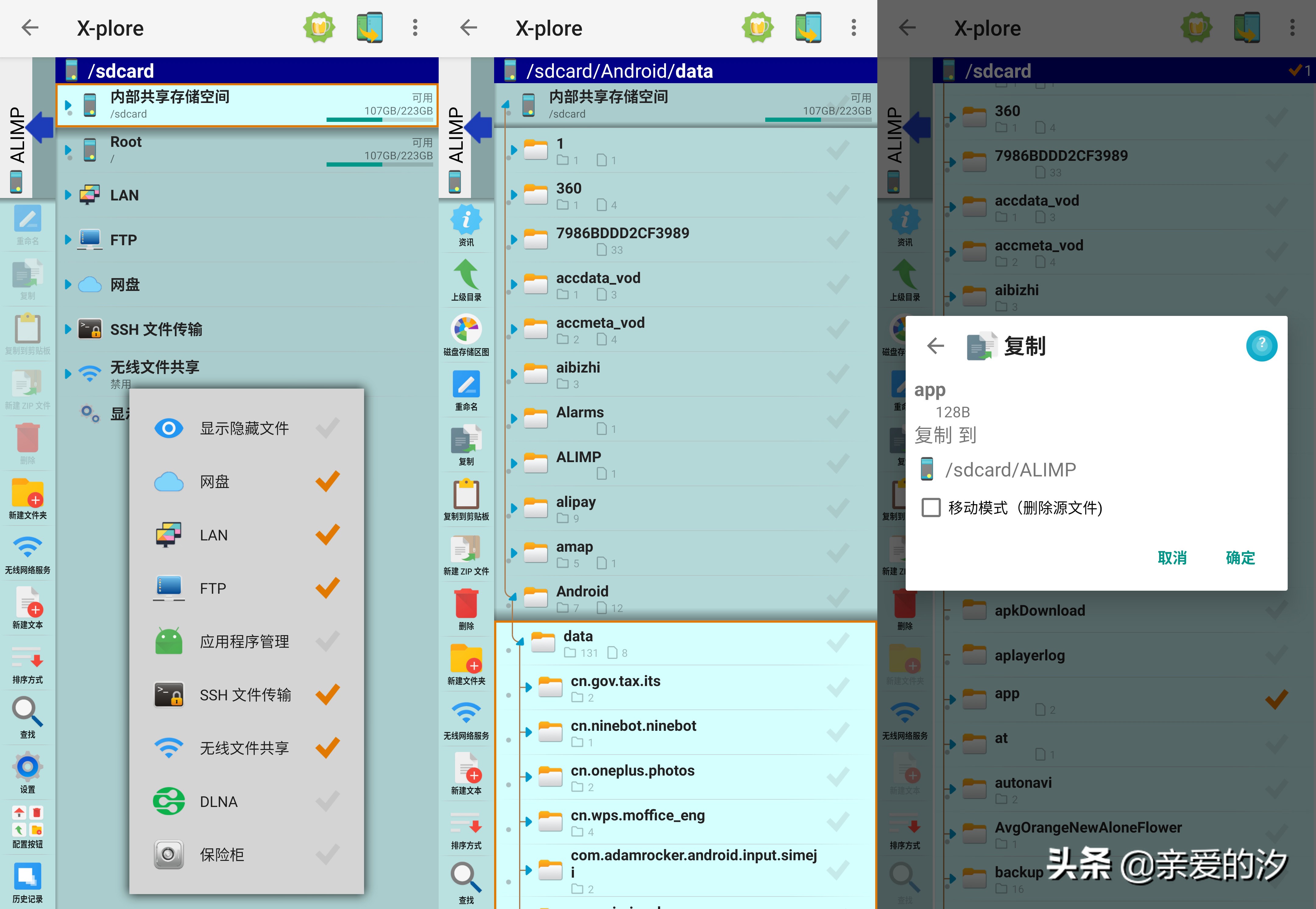Click the 磁盘存储区图 disk map icon
1316x909 pixels.
pyautogui.click(x=466, y=329)
